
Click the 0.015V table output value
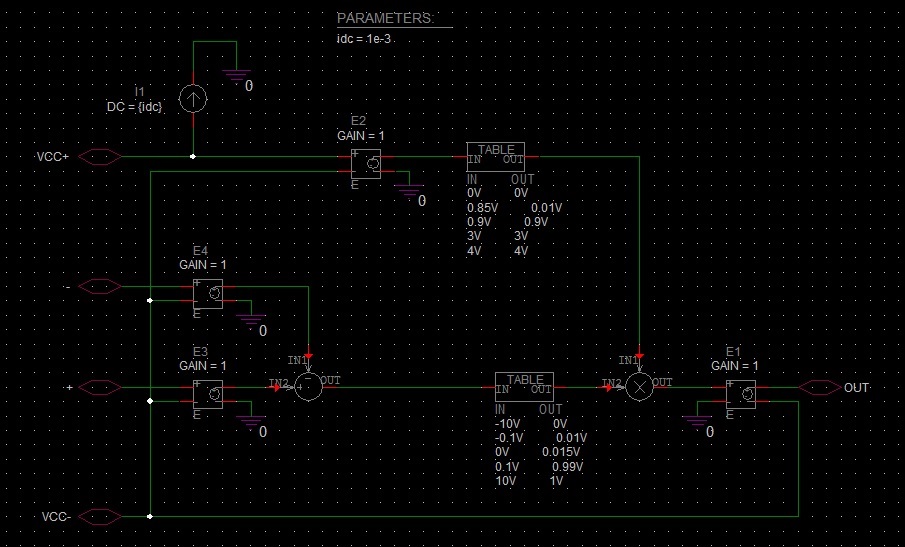(562, 452)
